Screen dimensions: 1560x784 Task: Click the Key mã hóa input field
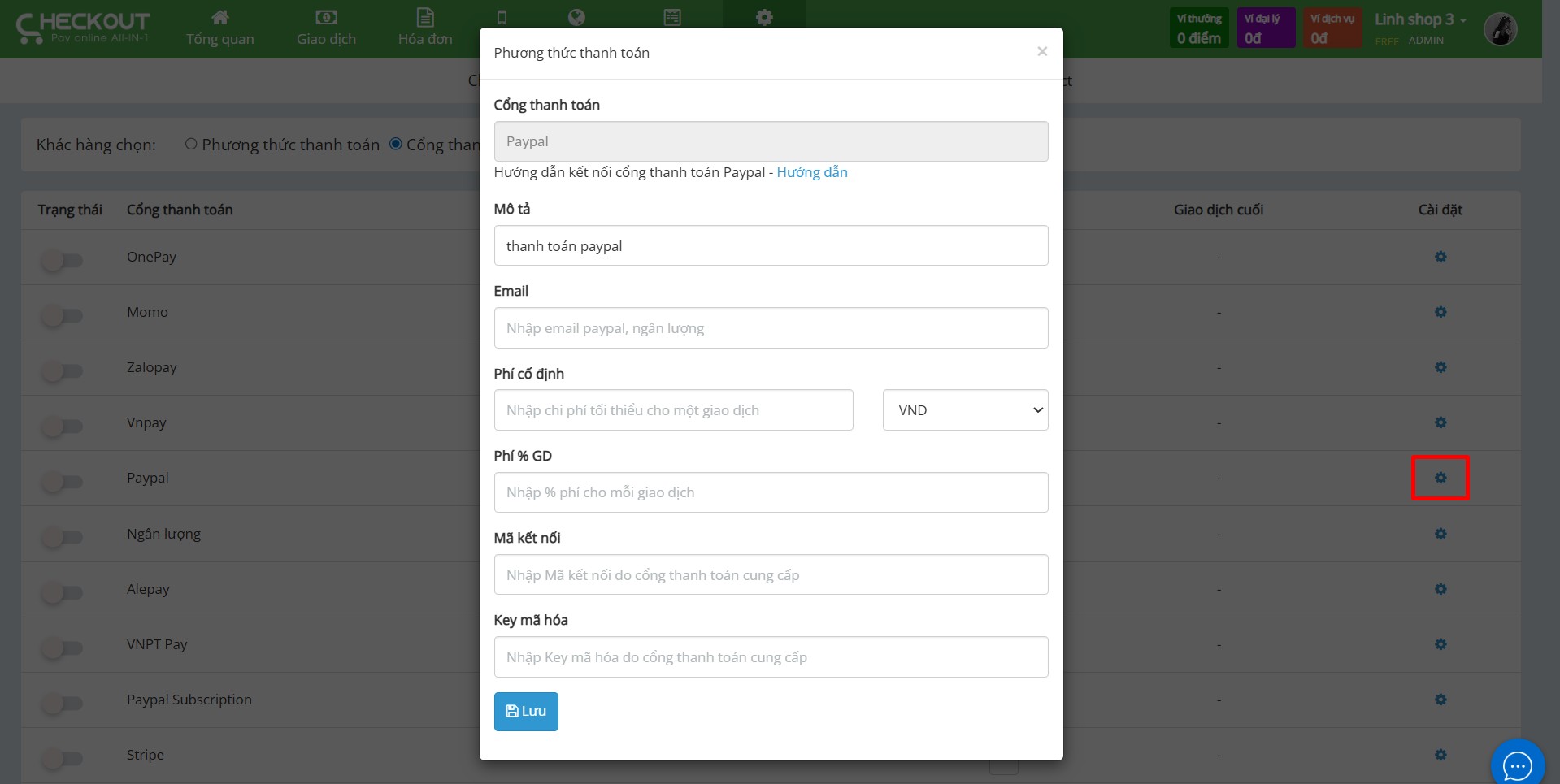pos(771,656)
